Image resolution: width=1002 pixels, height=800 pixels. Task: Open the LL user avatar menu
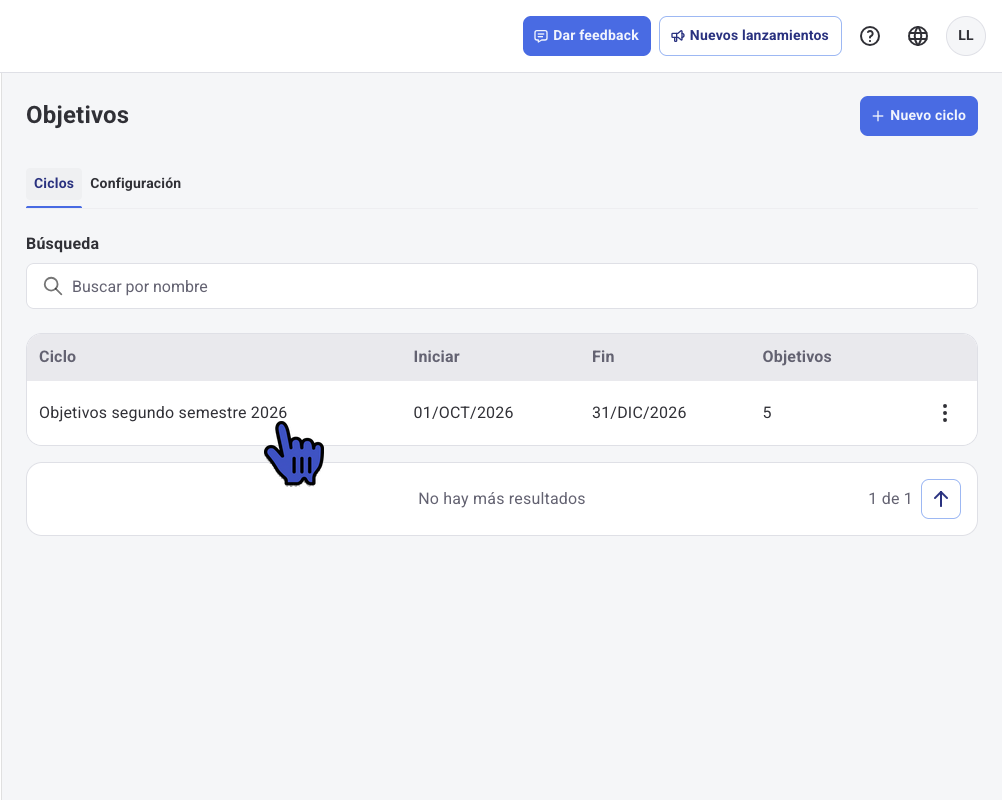tap(966, 36)
